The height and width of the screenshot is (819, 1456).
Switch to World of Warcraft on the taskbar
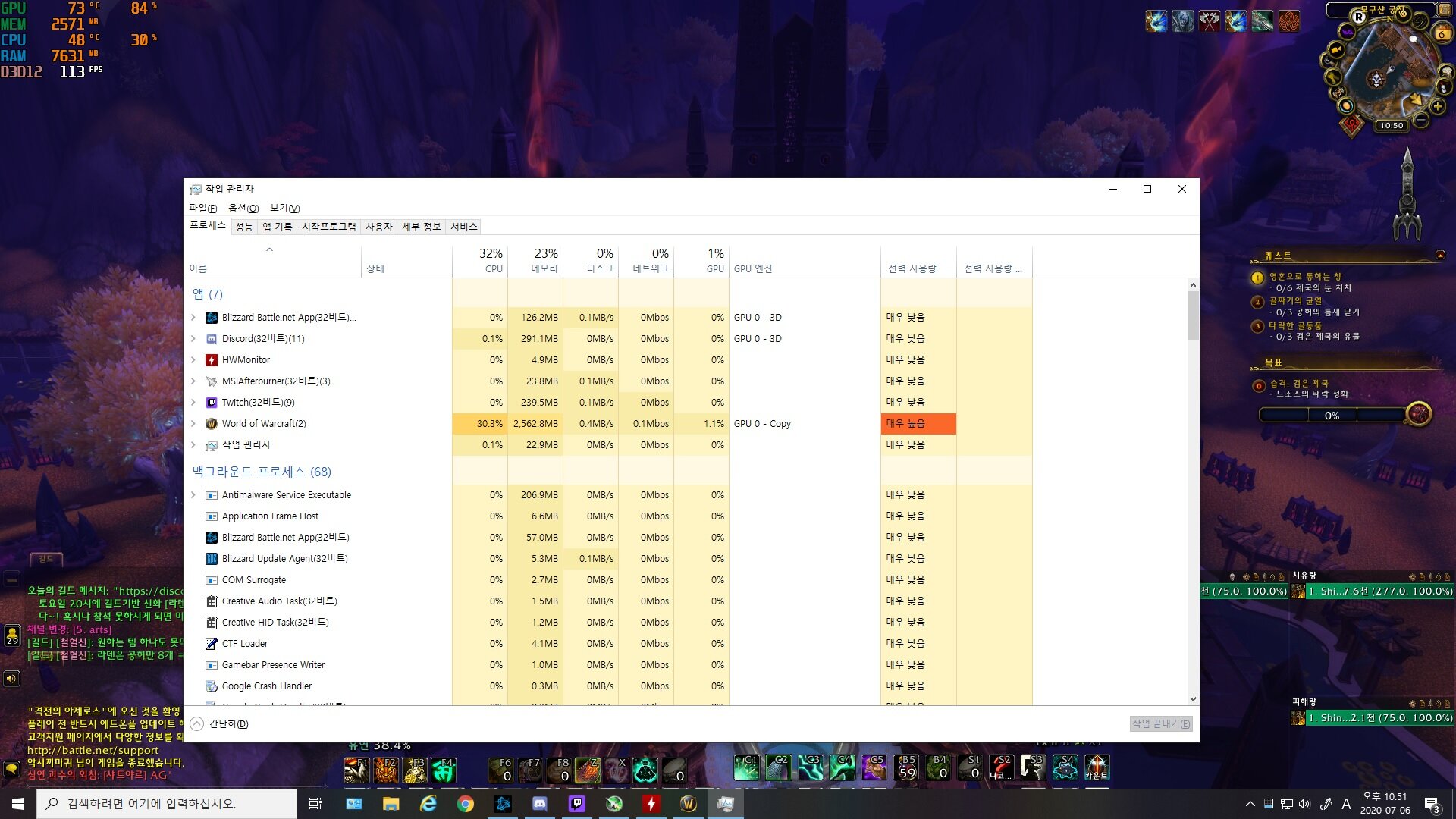click(688, 804)
